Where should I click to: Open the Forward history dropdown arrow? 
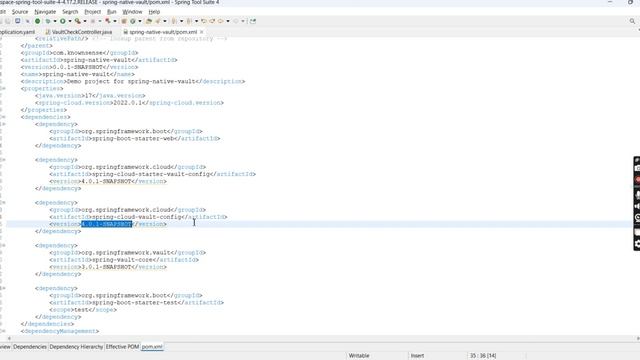point(243,21)
